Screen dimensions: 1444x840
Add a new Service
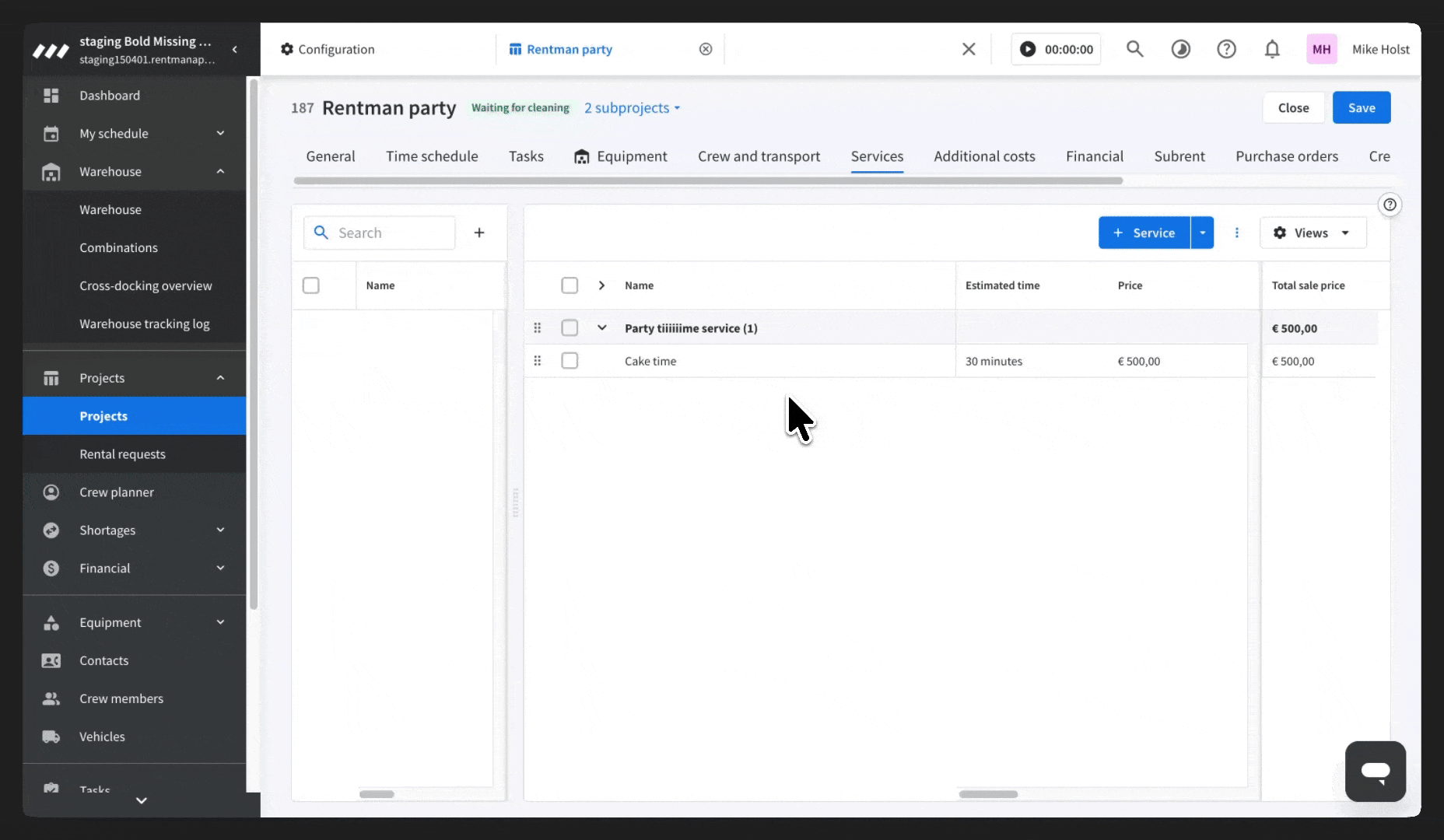click(1144, 233)
